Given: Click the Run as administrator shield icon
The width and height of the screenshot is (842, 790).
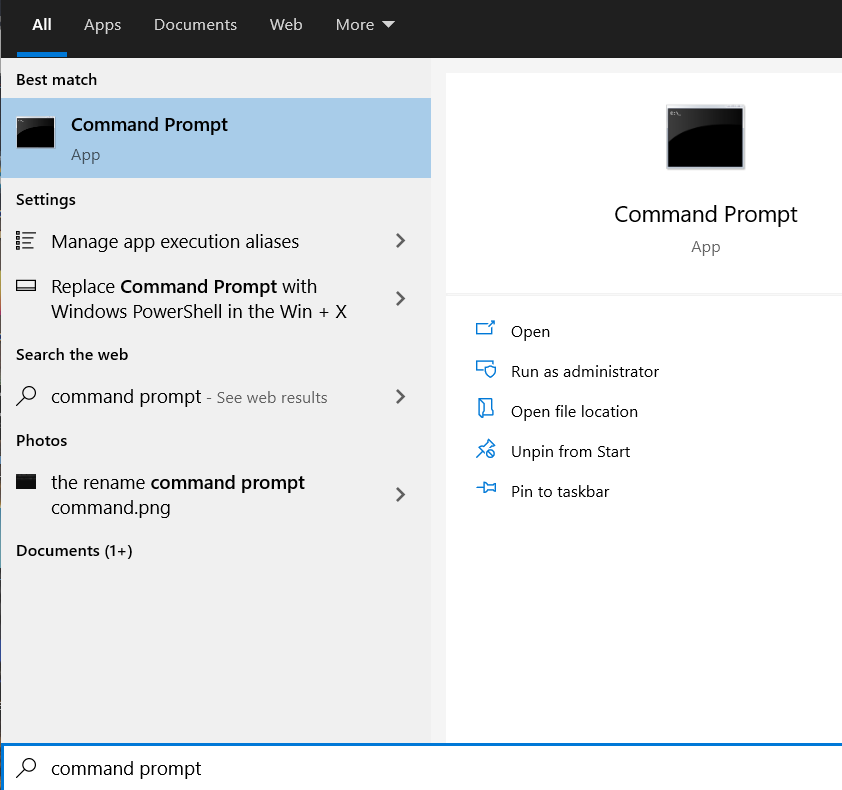Looking at the screenshot, I should click(x=486, y=370).
